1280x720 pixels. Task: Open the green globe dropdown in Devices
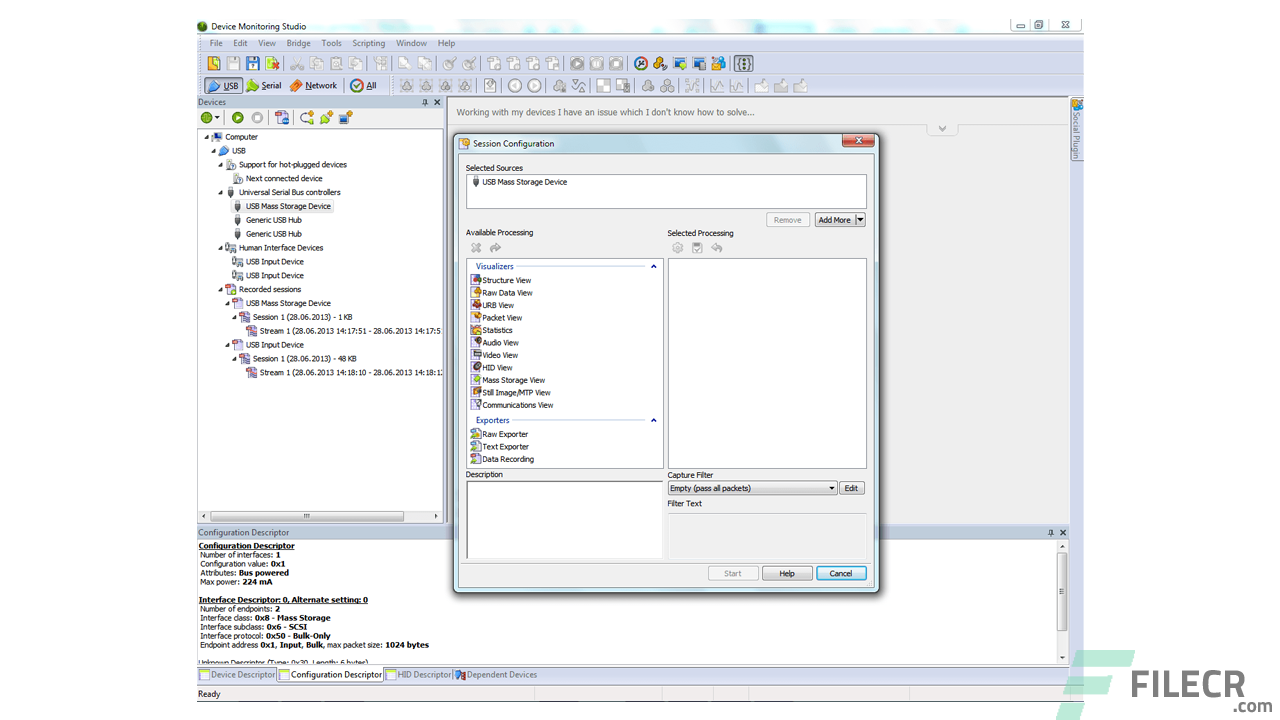pyautogui.click(x=210, y=118)
